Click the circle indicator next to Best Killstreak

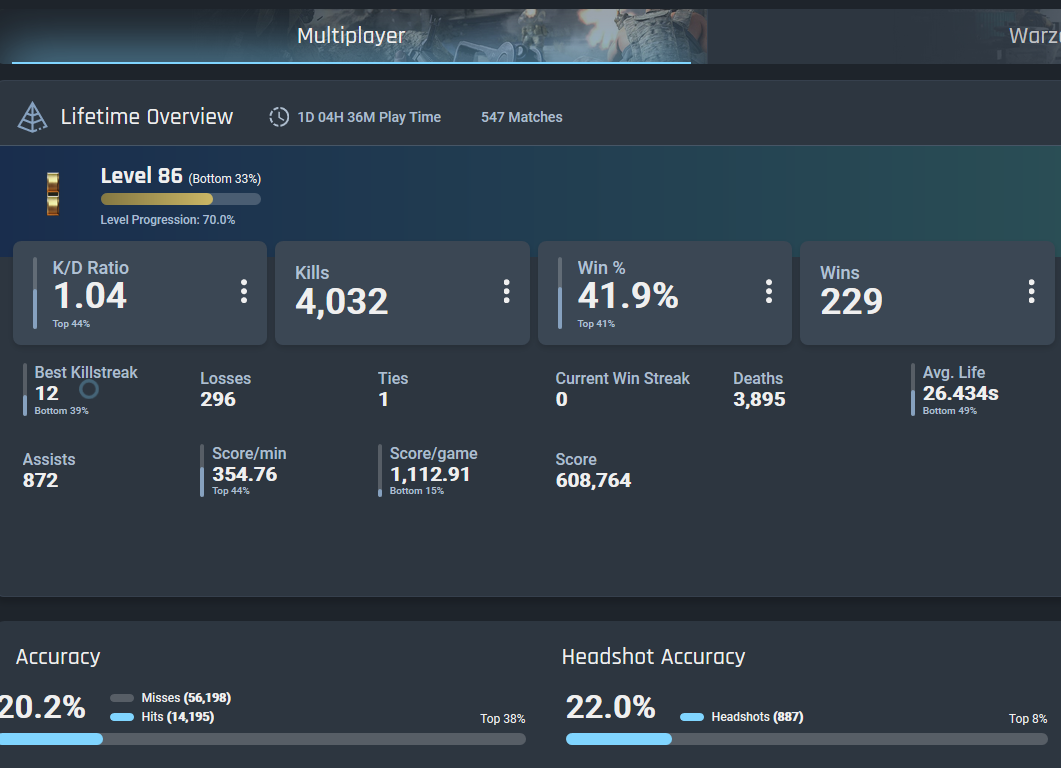point(89,389)
